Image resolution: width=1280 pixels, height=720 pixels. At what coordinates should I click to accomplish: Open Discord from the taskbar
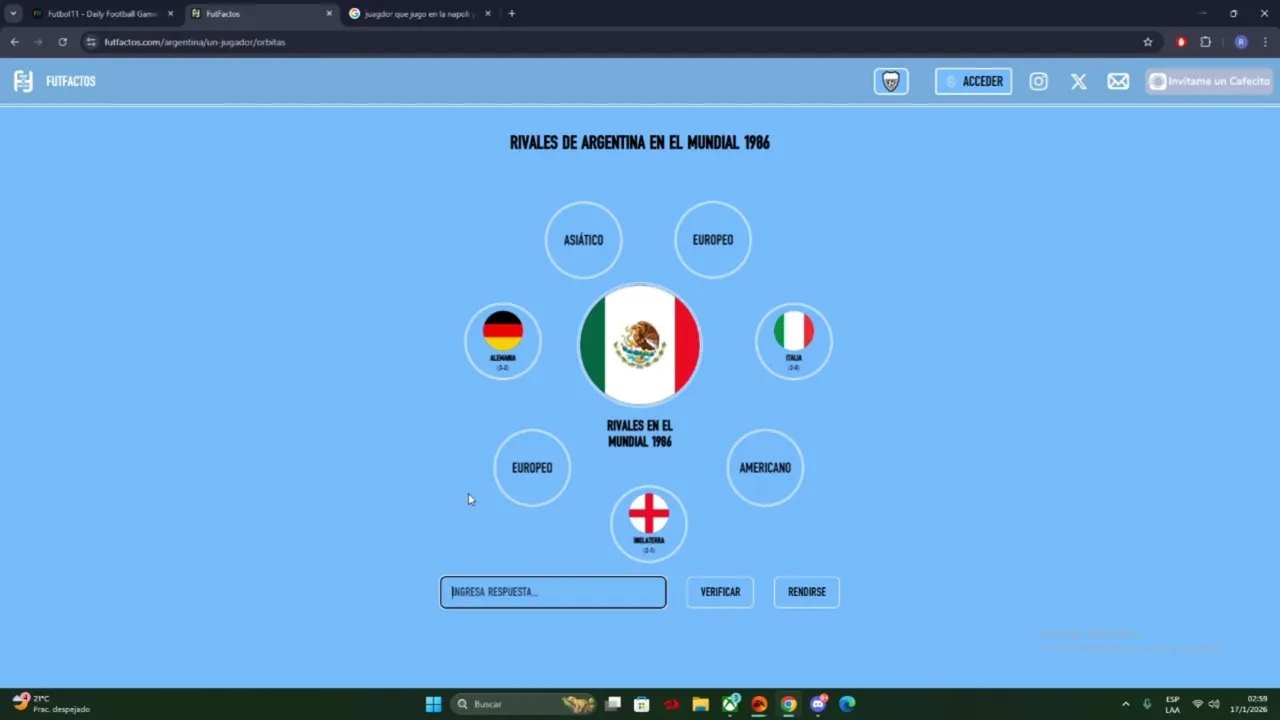[819, 704]
